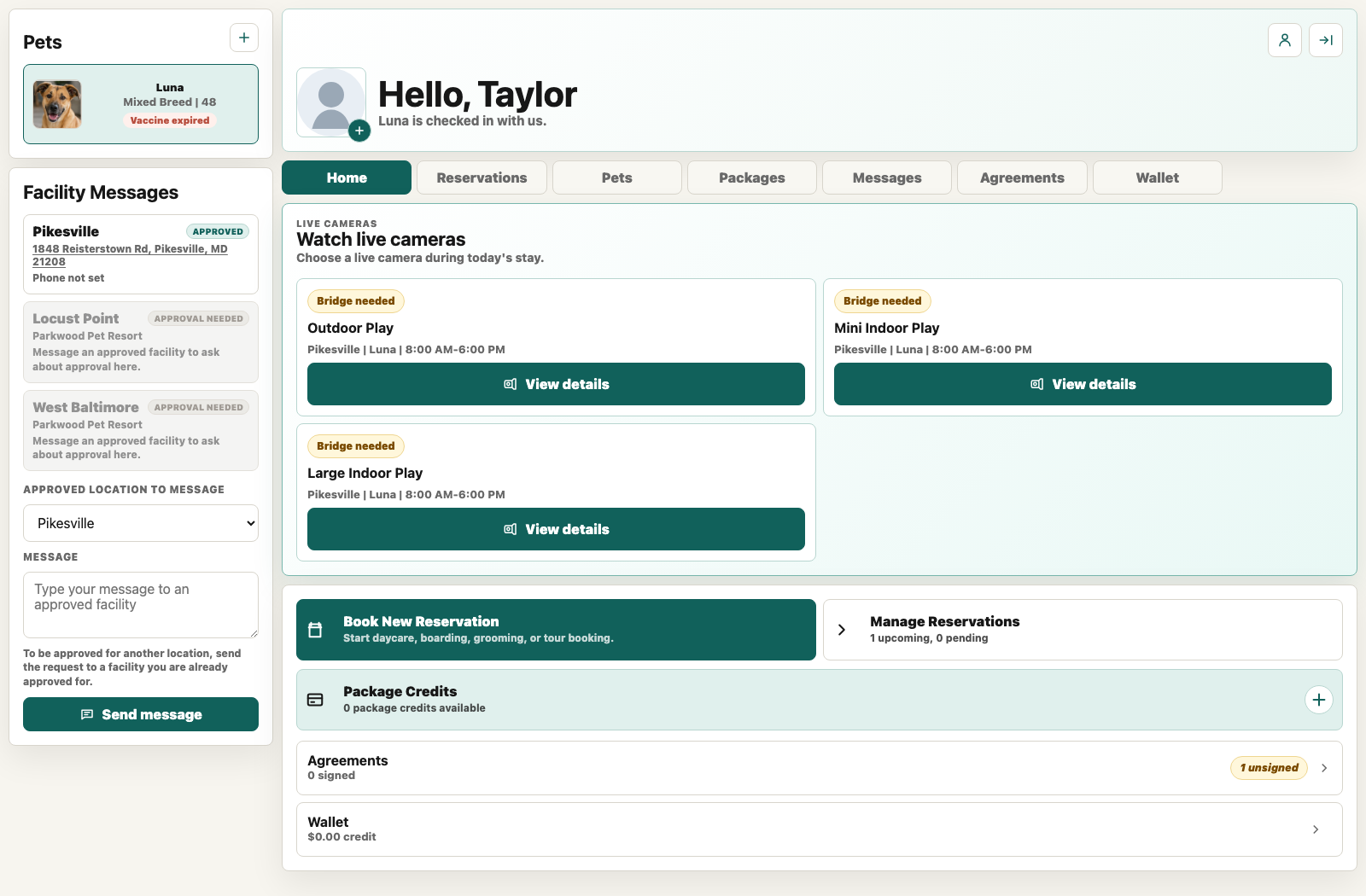Click 'Phone not set' under Pikesville
This screenshot has height=896, width=1366.
68,278
